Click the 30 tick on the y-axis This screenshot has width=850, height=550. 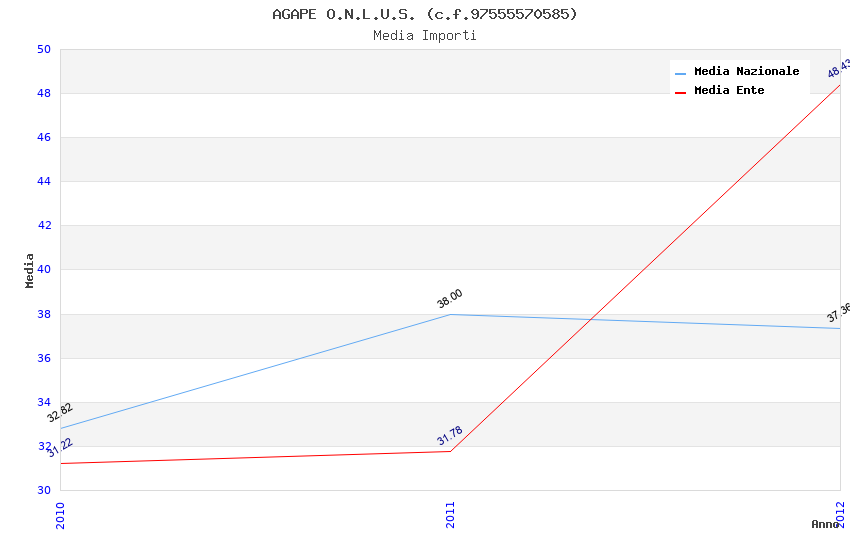click(x=43, y=490)
